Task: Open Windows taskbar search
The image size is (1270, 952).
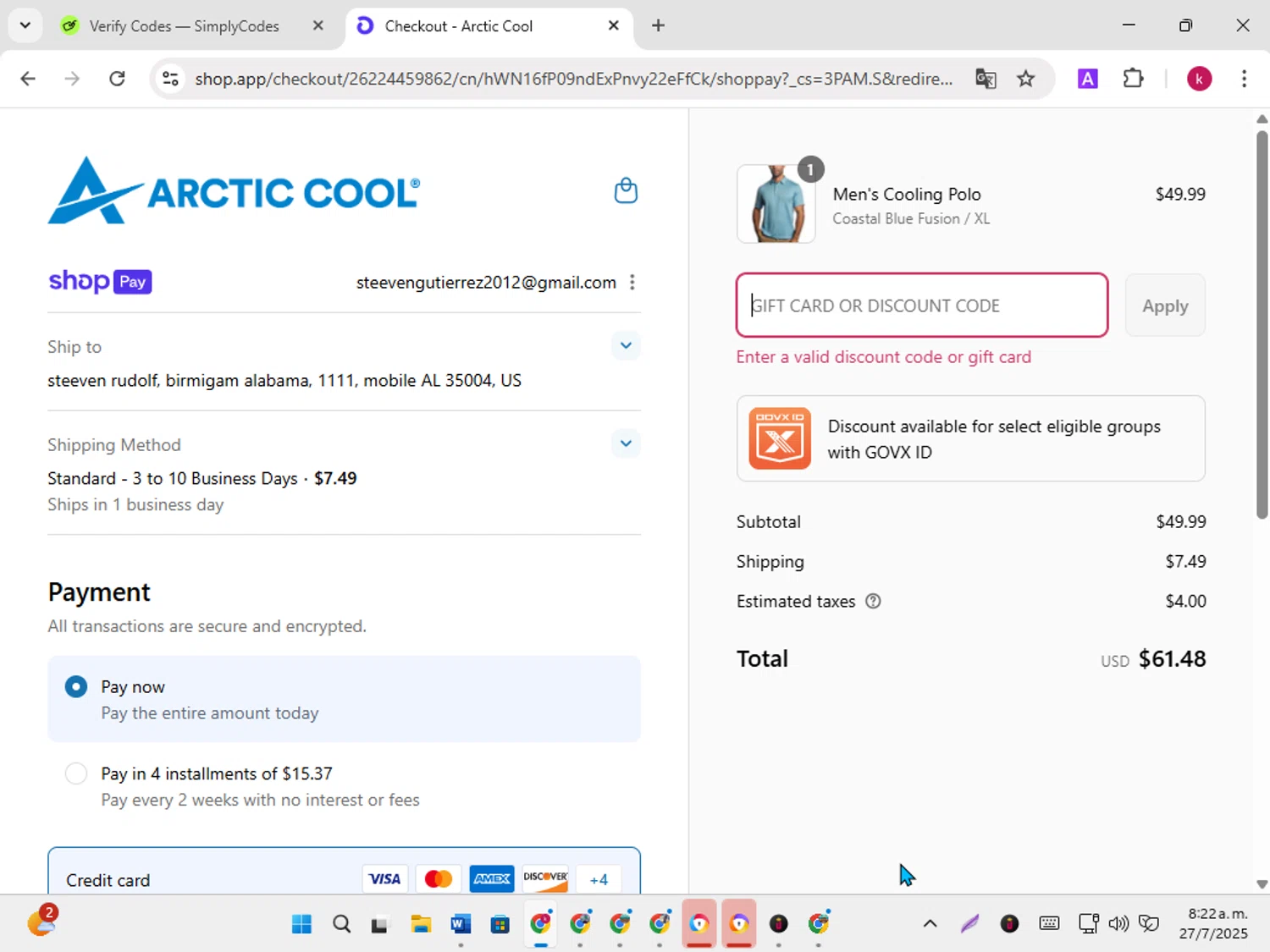Action: (x=341, y=923)
